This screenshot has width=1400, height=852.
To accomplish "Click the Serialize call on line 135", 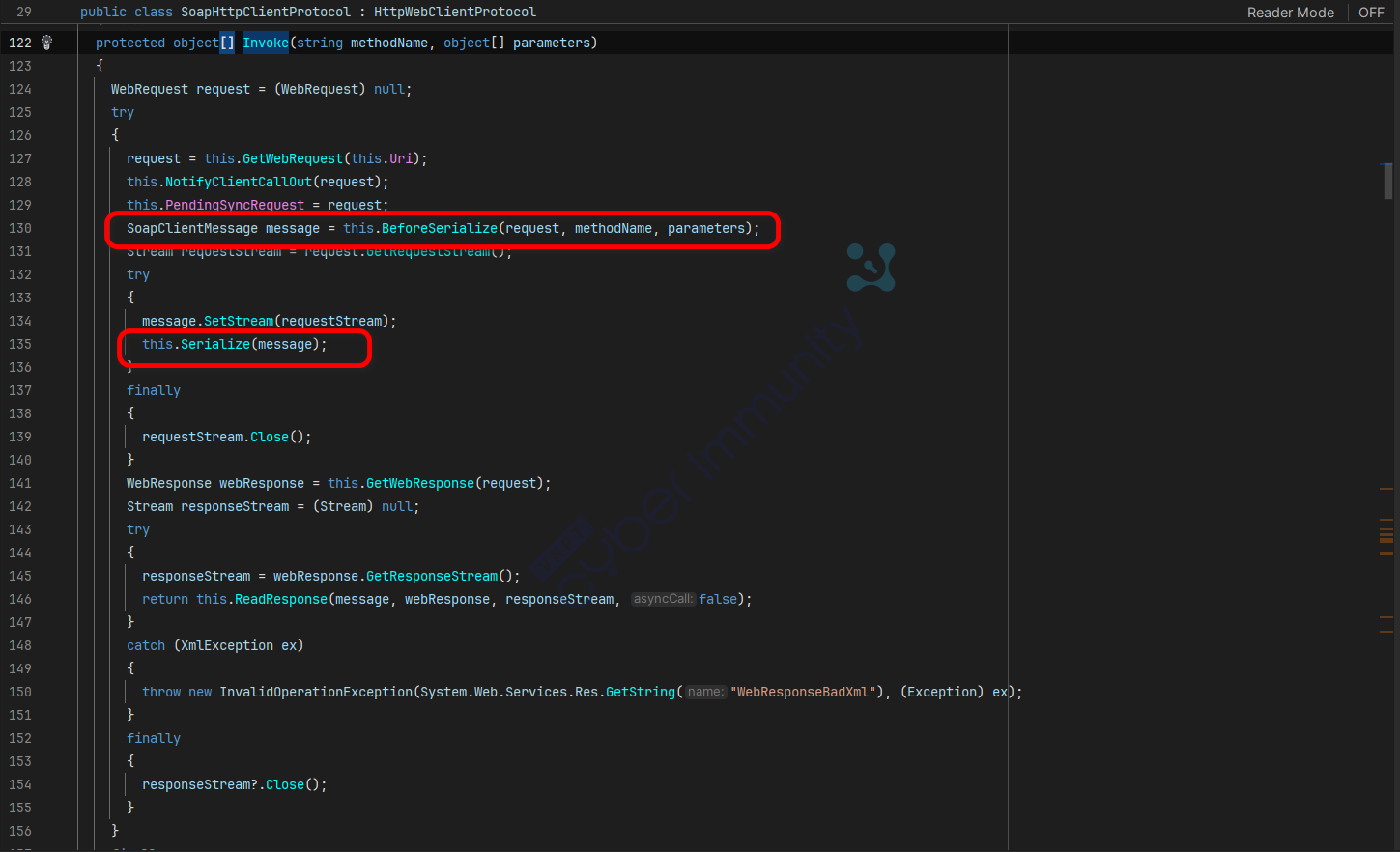I will [214, 344].
